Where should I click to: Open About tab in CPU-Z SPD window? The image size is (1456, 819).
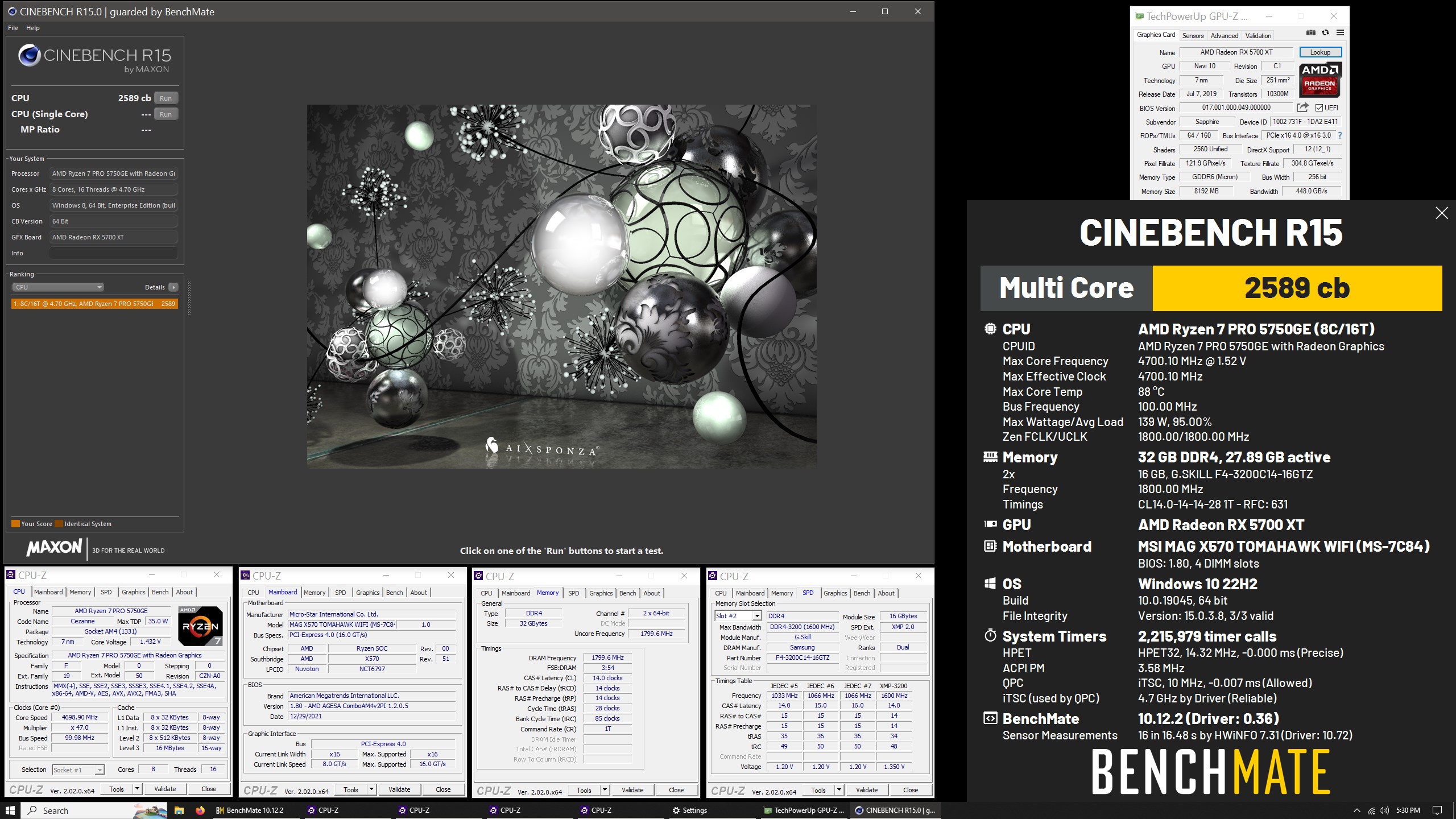point(886,593)
